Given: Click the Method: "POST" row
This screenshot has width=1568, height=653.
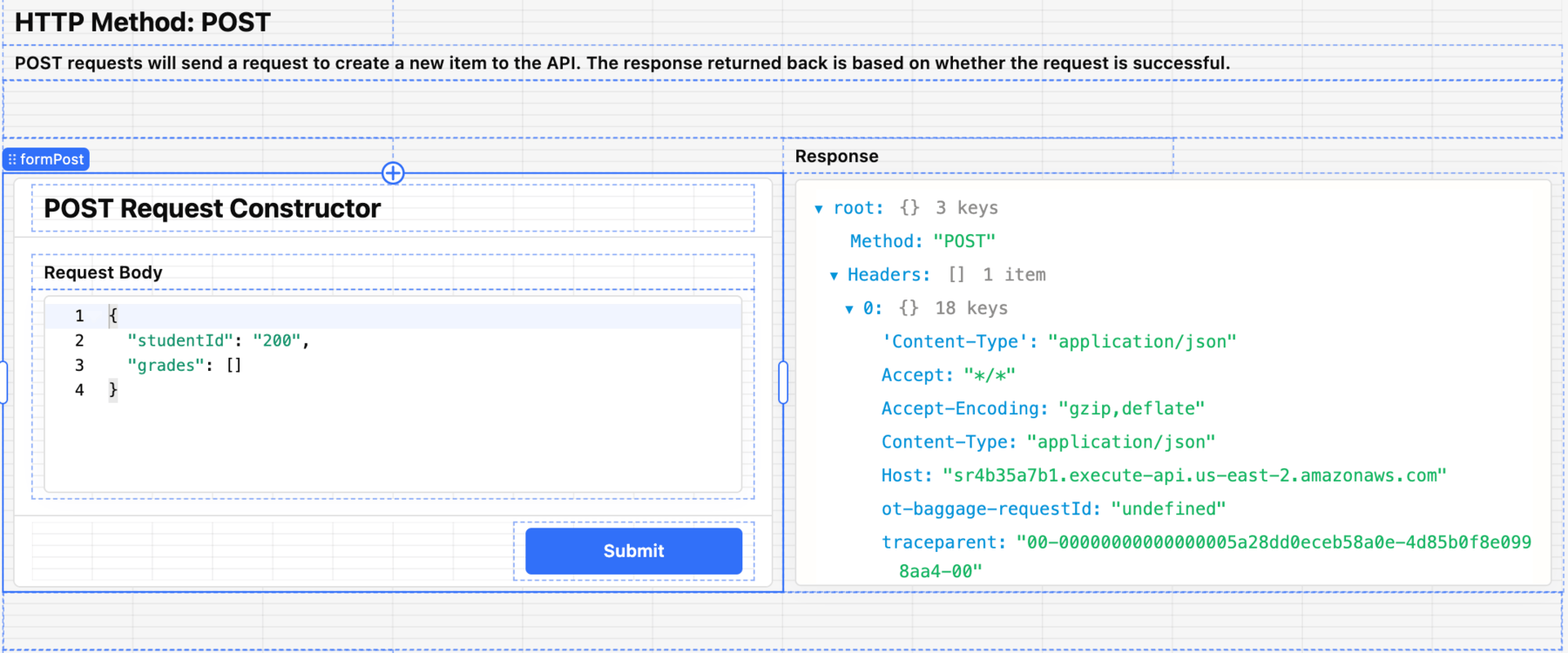Looking at the screenshot, I should coord(923,241).
